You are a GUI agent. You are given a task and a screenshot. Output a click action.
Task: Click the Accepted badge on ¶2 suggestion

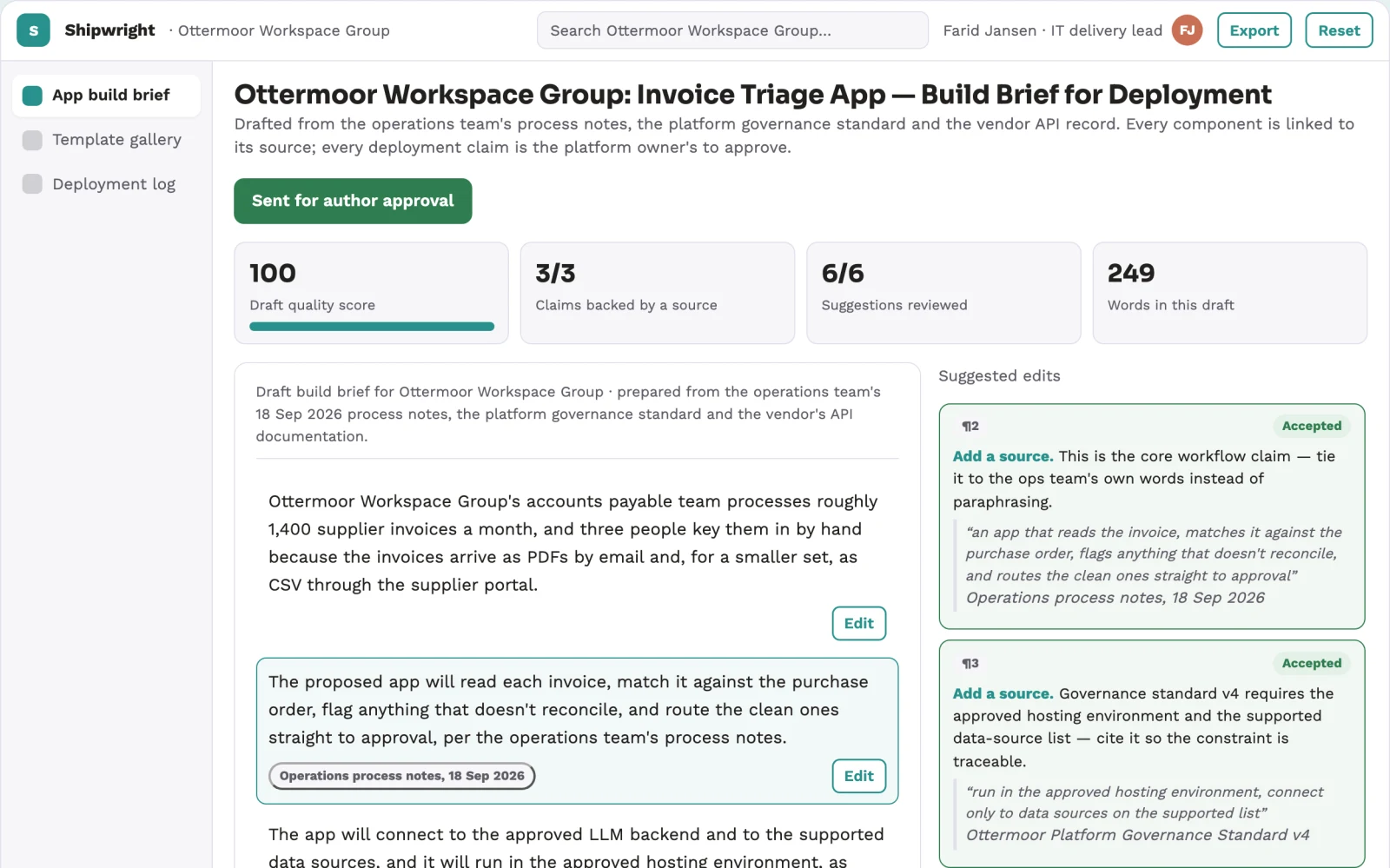1312,426
